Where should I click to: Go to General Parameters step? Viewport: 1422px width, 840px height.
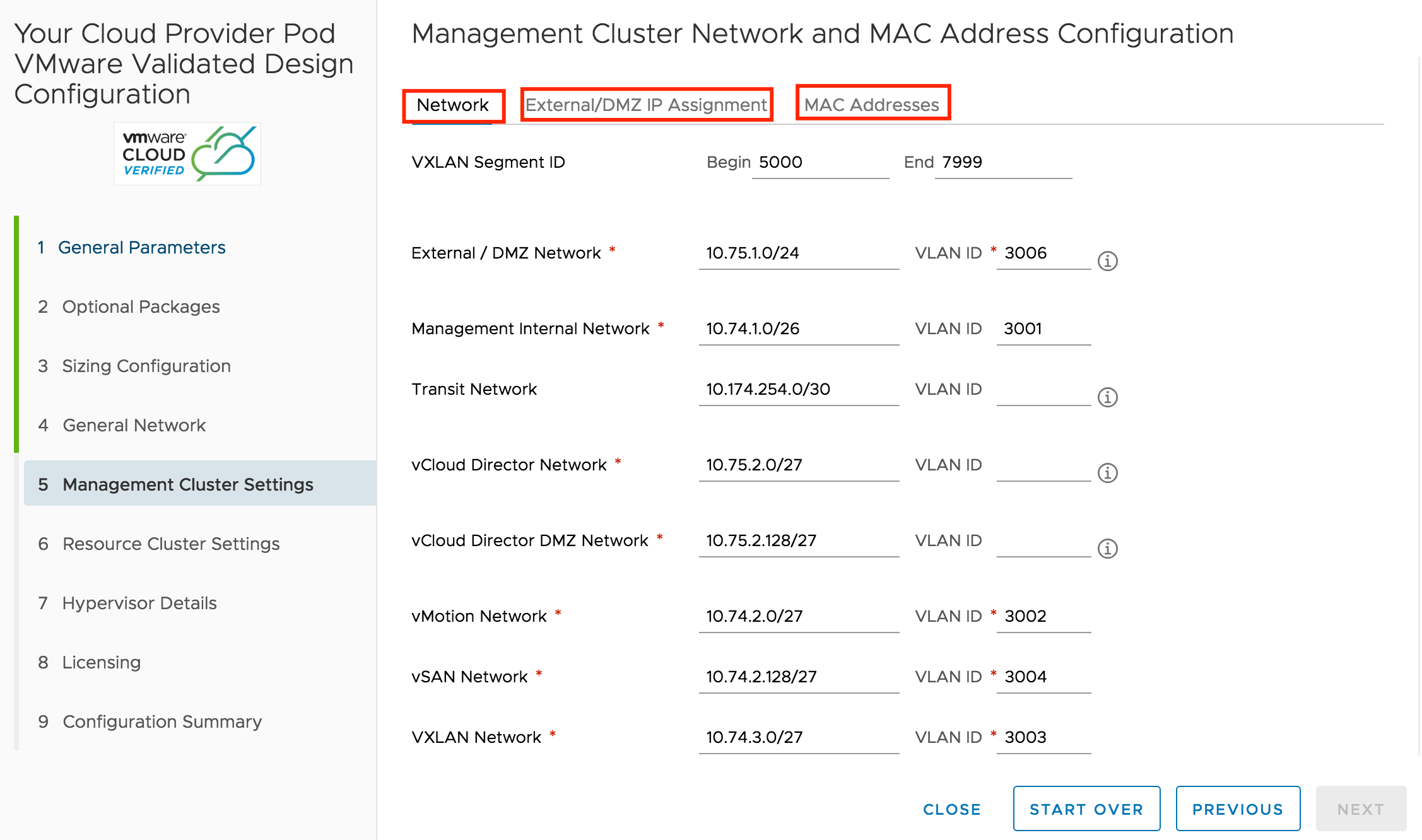141,247
